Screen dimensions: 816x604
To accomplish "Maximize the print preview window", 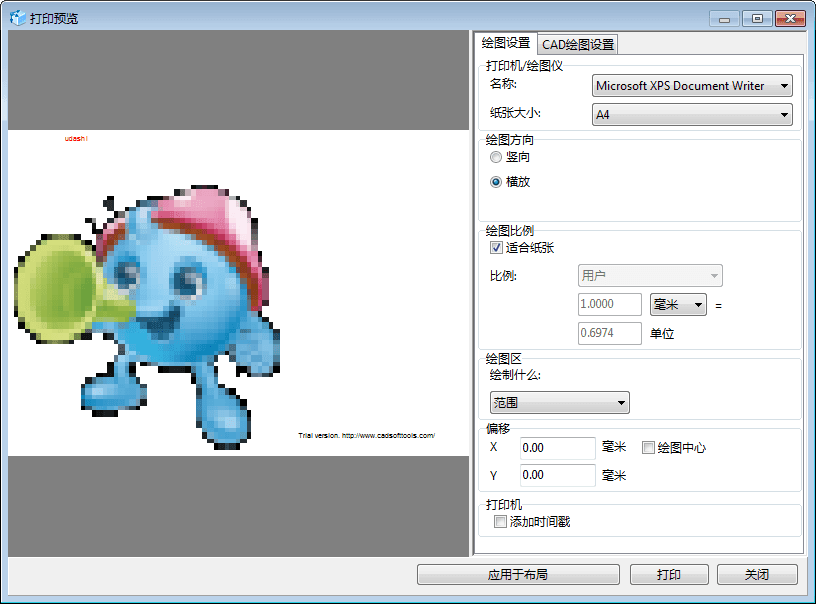I will pyautogui.click(x=755, y=18).
